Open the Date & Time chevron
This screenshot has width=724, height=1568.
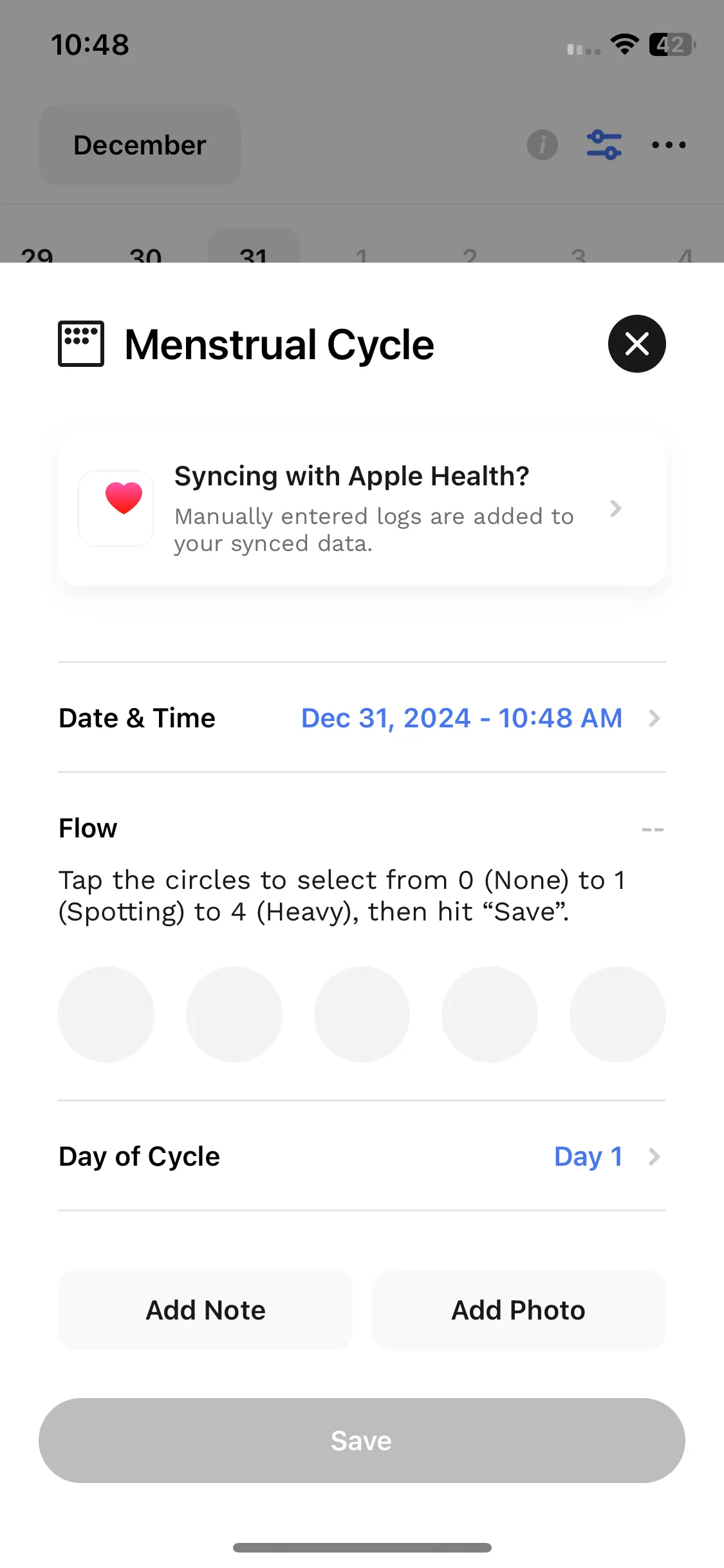[654, 718]
